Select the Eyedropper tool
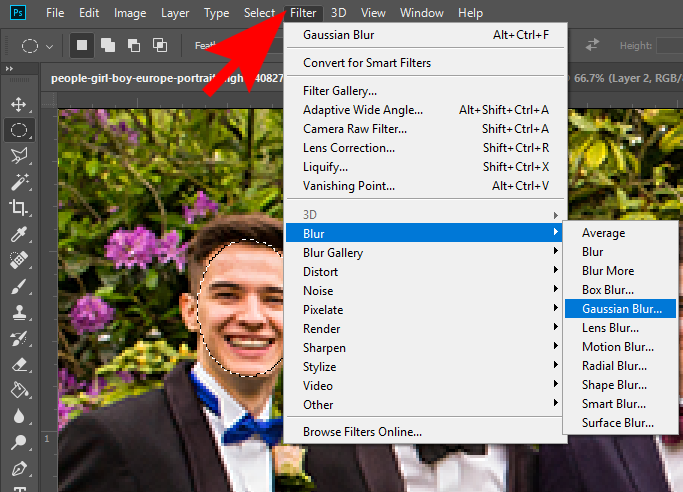Image resolution: width=683 pixels, height=492 pixels. coord(19,234)
